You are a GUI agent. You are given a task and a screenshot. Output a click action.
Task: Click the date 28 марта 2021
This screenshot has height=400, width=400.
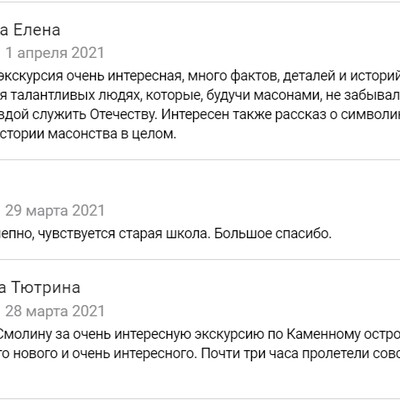coord(55,311)
